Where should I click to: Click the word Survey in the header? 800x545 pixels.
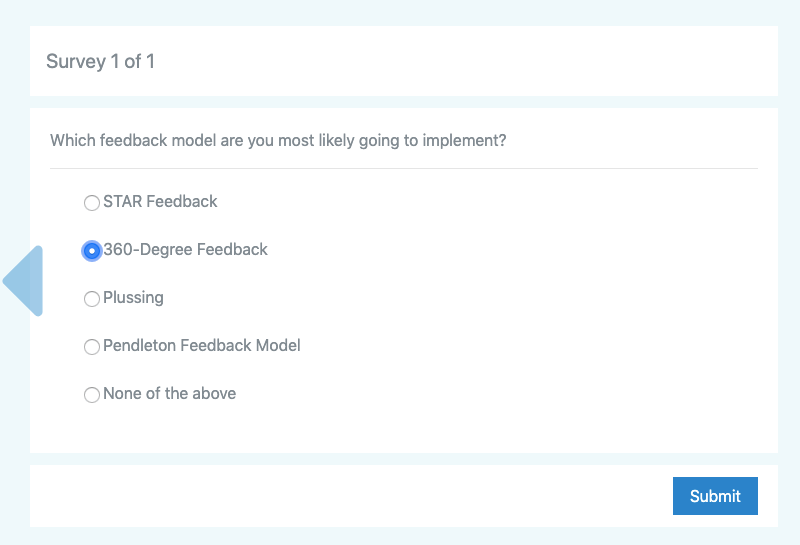click(x=76, y=62)
